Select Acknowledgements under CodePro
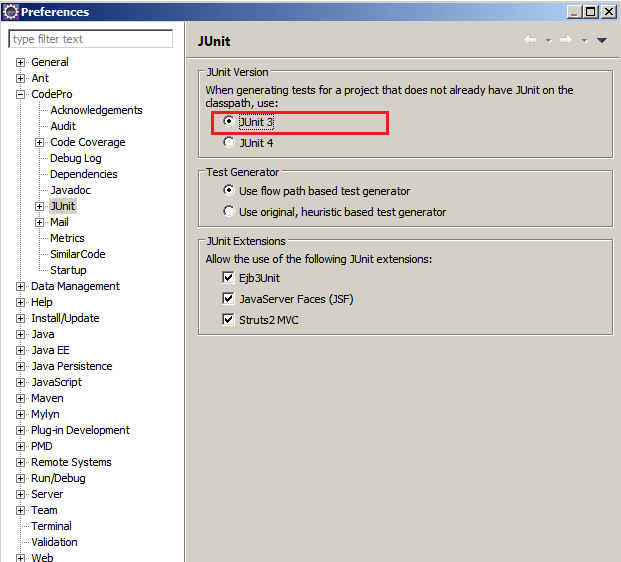 click(x=96, y=110)
